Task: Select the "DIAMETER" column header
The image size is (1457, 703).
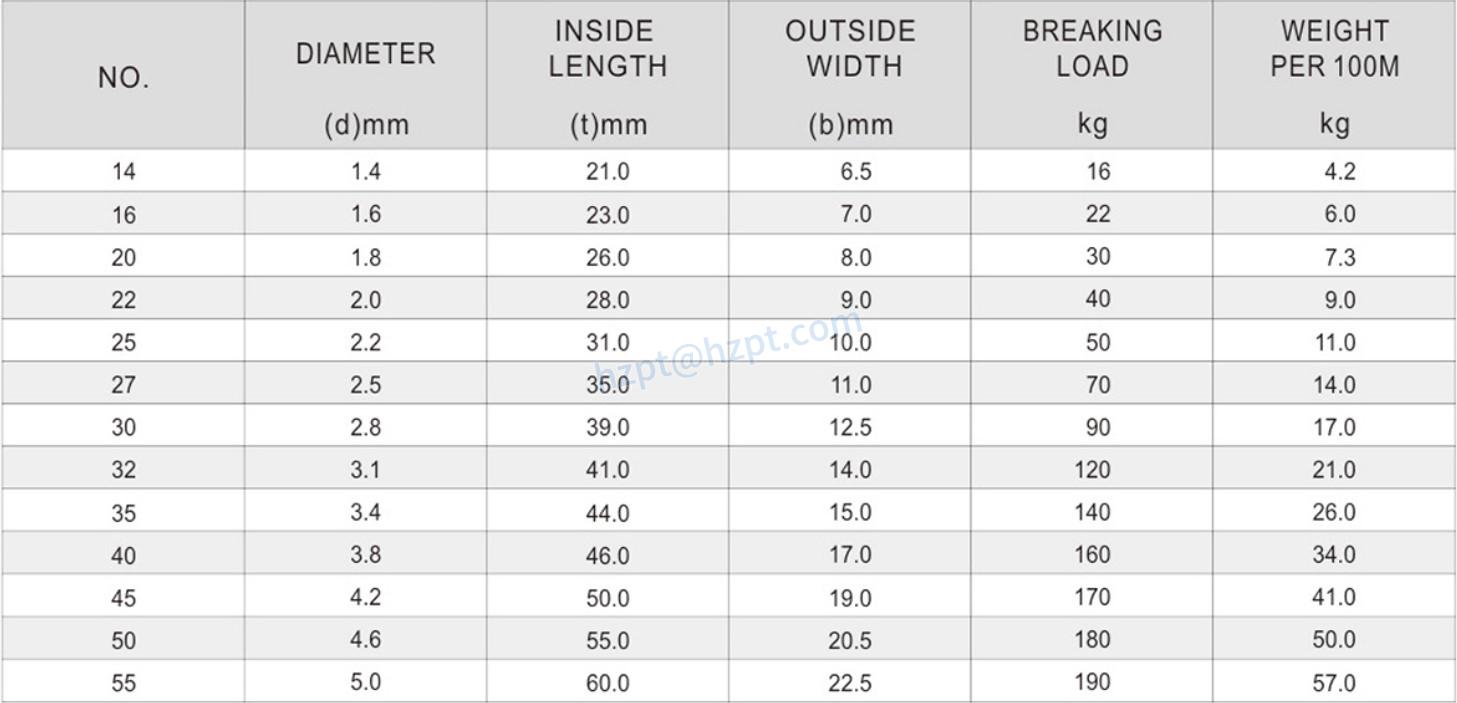Action: tap(365, 54)
